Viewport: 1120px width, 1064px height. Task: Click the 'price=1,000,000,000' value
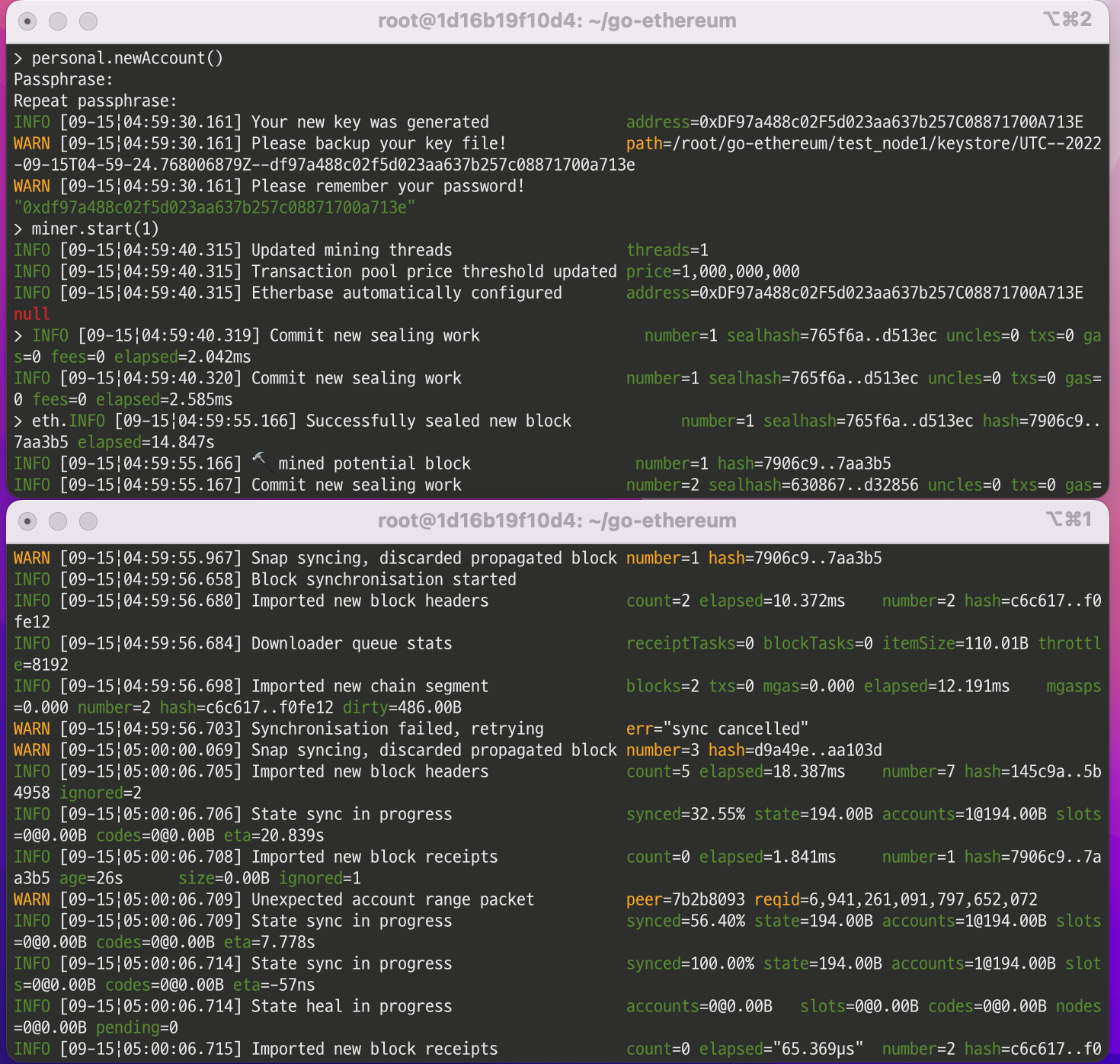pyautogui.click(x=713, y=271)
